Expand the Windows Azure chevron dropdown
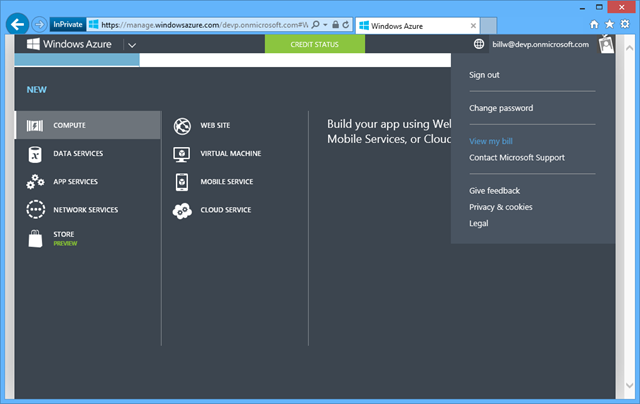Screen dimensions: 640x404 pos(131,45)
